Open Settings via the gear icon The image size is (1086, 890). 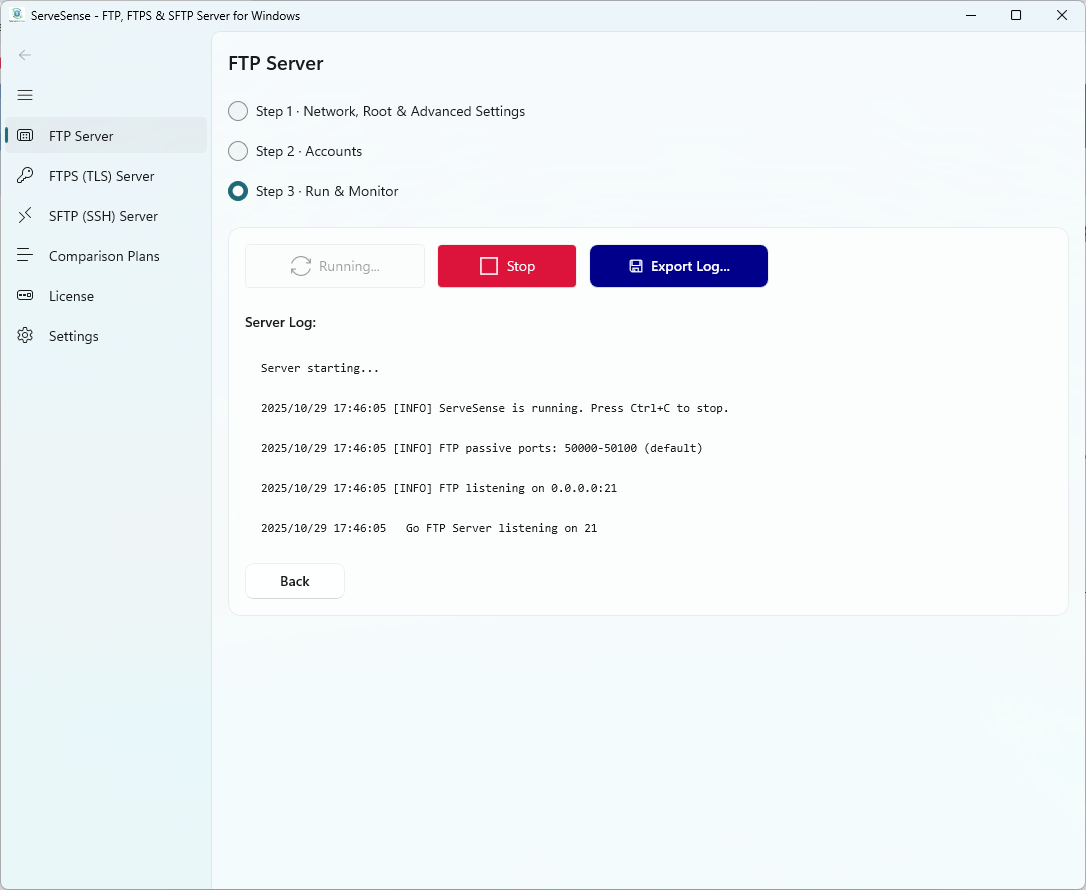(x=24, y=335)
